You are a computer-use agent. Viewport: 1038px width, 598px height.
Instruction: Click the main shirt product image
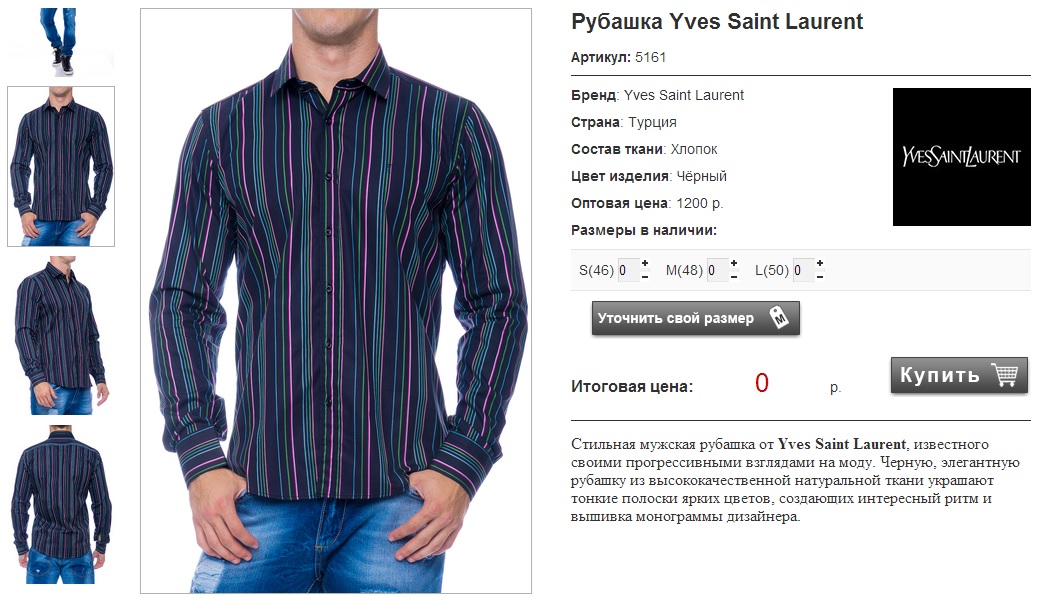336,301
